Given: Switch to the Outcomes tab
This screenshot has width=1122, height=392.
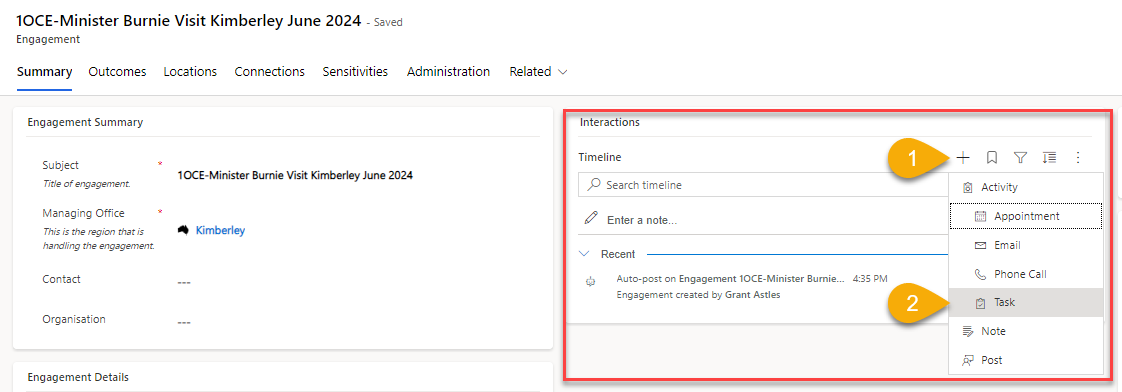Looking at the screenshot, I should (117, 72).
